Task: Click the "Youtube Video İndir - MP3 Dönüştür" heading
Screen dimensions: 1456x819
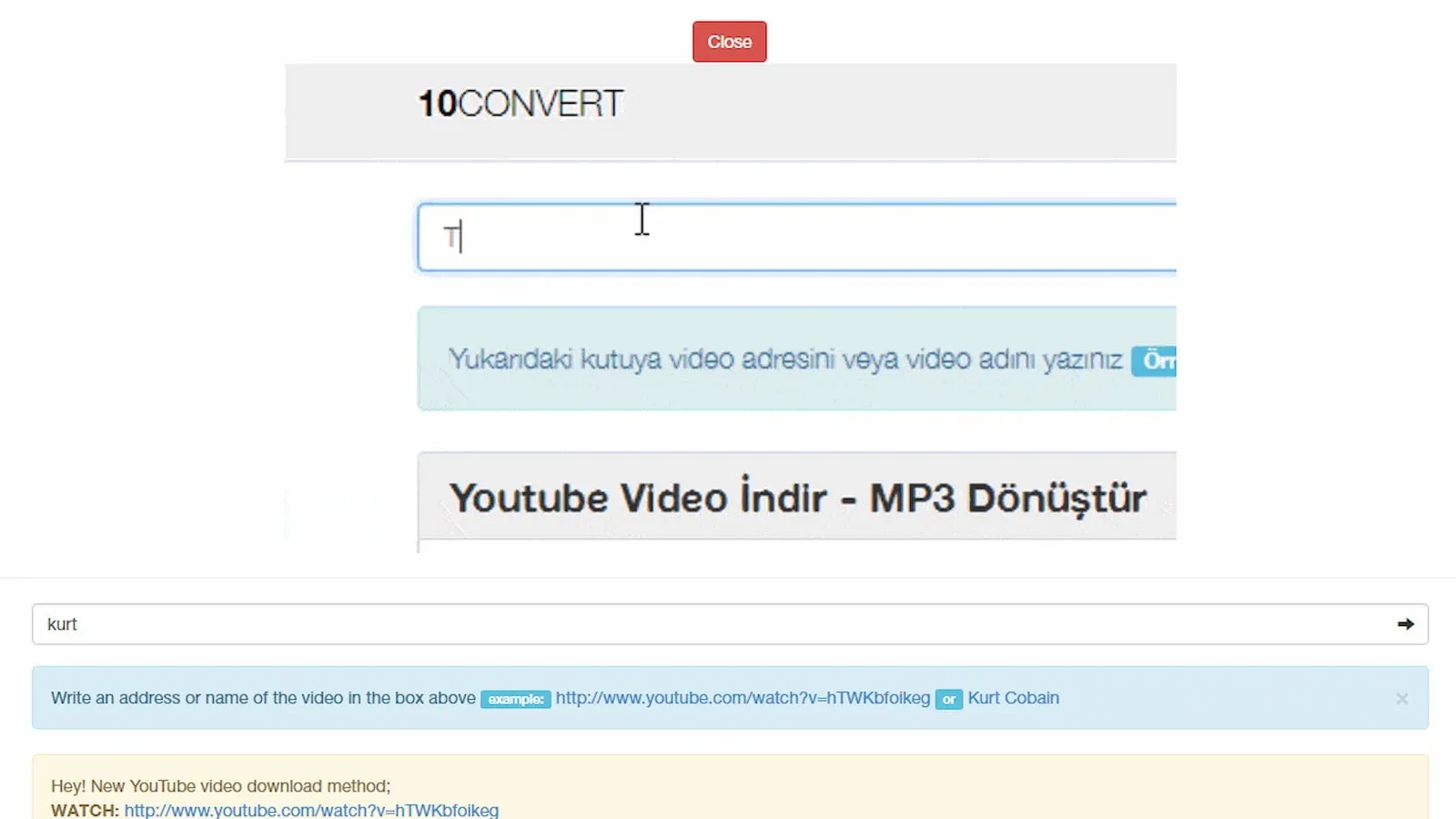Action: click(x=797, y=498)
